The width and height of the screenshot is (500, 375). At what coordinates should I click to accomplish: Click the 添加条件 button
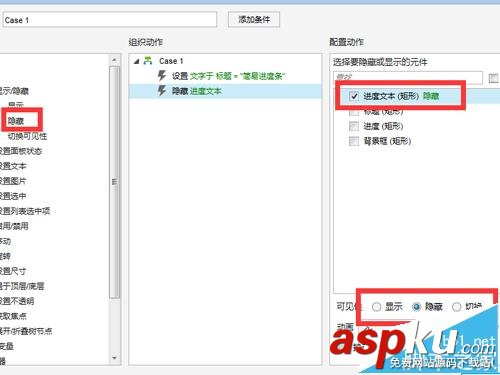tap(254, 20)
